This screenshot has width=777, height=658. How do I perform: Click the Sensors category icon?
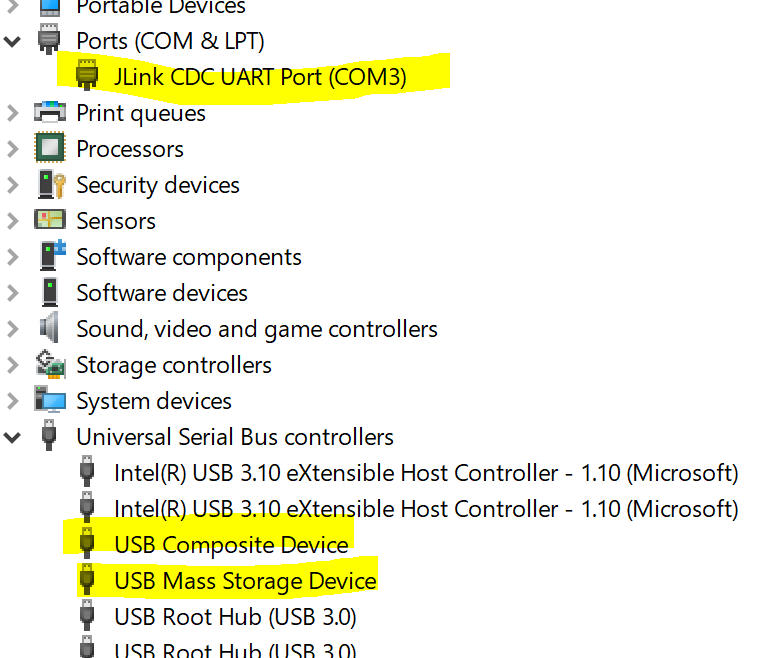(50, 219)
